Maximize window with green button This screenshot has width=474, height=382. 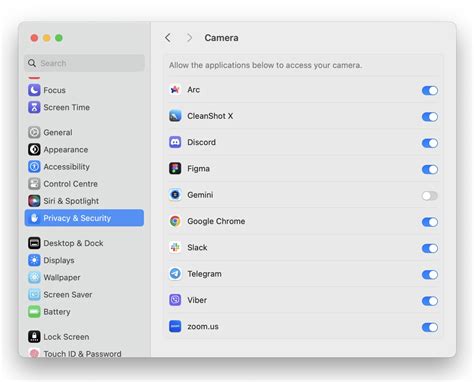point(59,38)
